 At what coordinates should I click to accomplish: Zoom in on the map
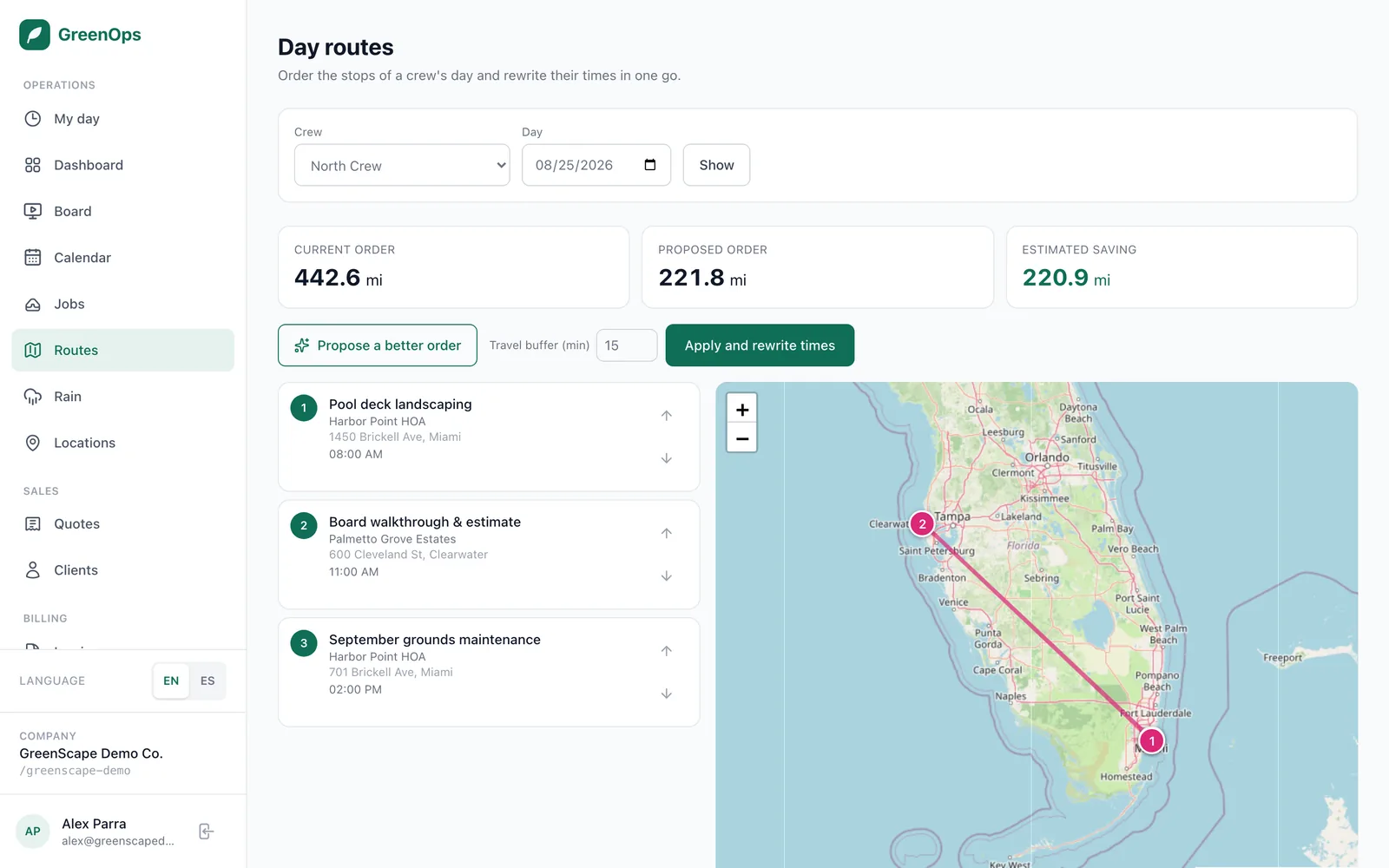pyautogui.click(x=742, y=410)
